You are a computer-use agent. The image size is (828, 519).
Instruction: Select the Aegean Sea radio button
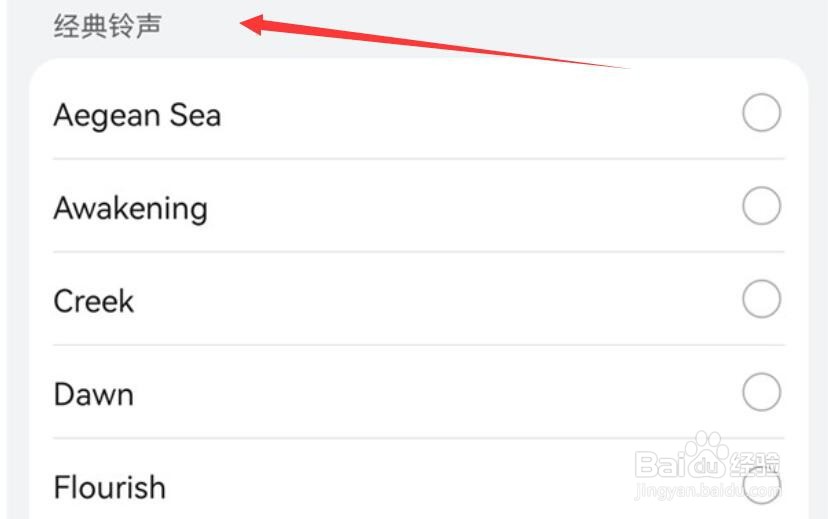coord(761,114)
